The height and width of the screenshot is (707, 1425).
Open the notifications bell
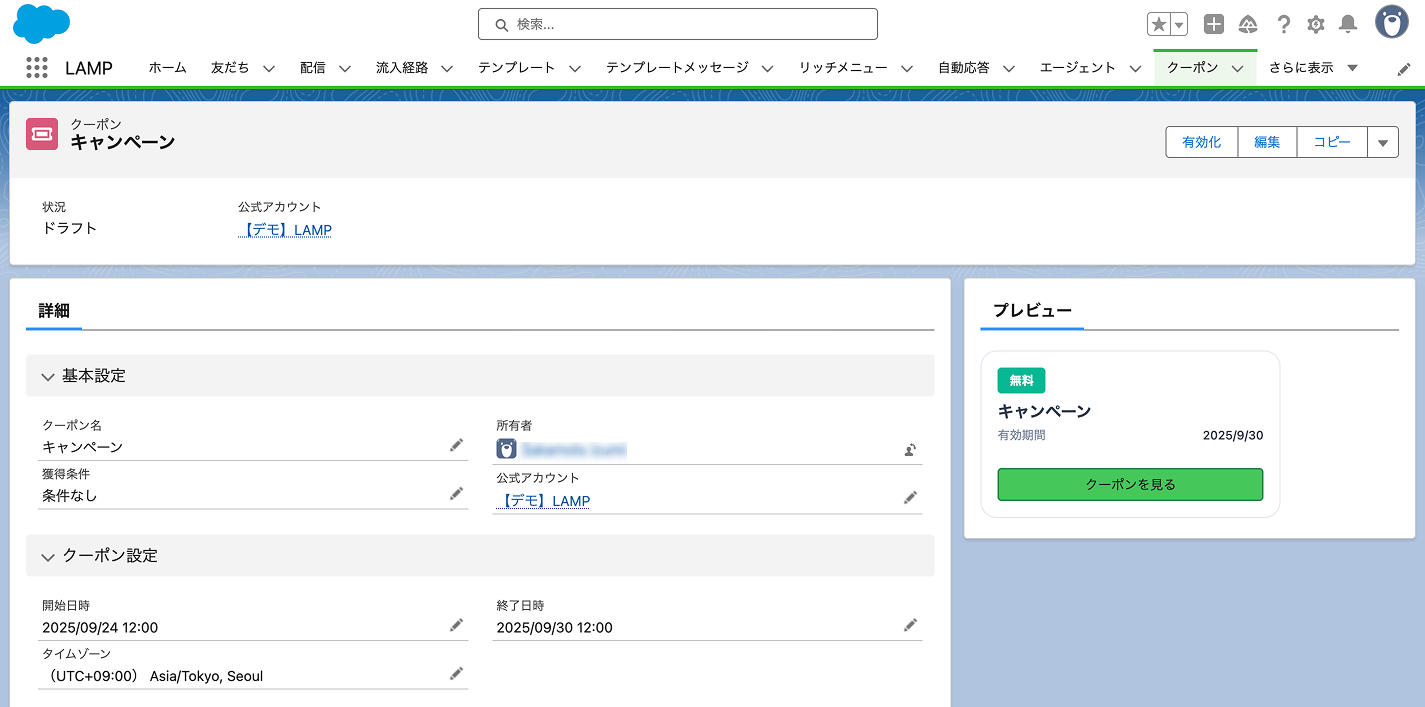(x=1348, y=24)
